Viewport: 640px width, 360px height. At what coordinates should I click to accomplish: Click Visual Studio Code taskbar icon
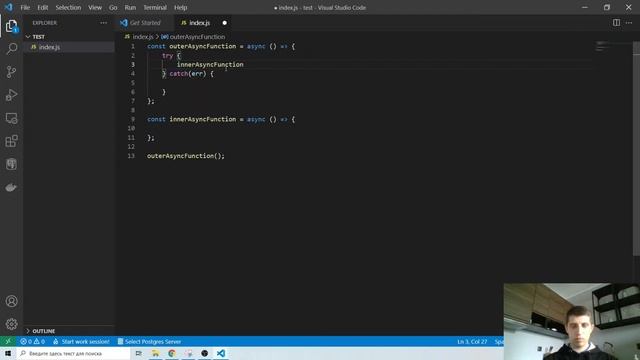tap(221, 353)
